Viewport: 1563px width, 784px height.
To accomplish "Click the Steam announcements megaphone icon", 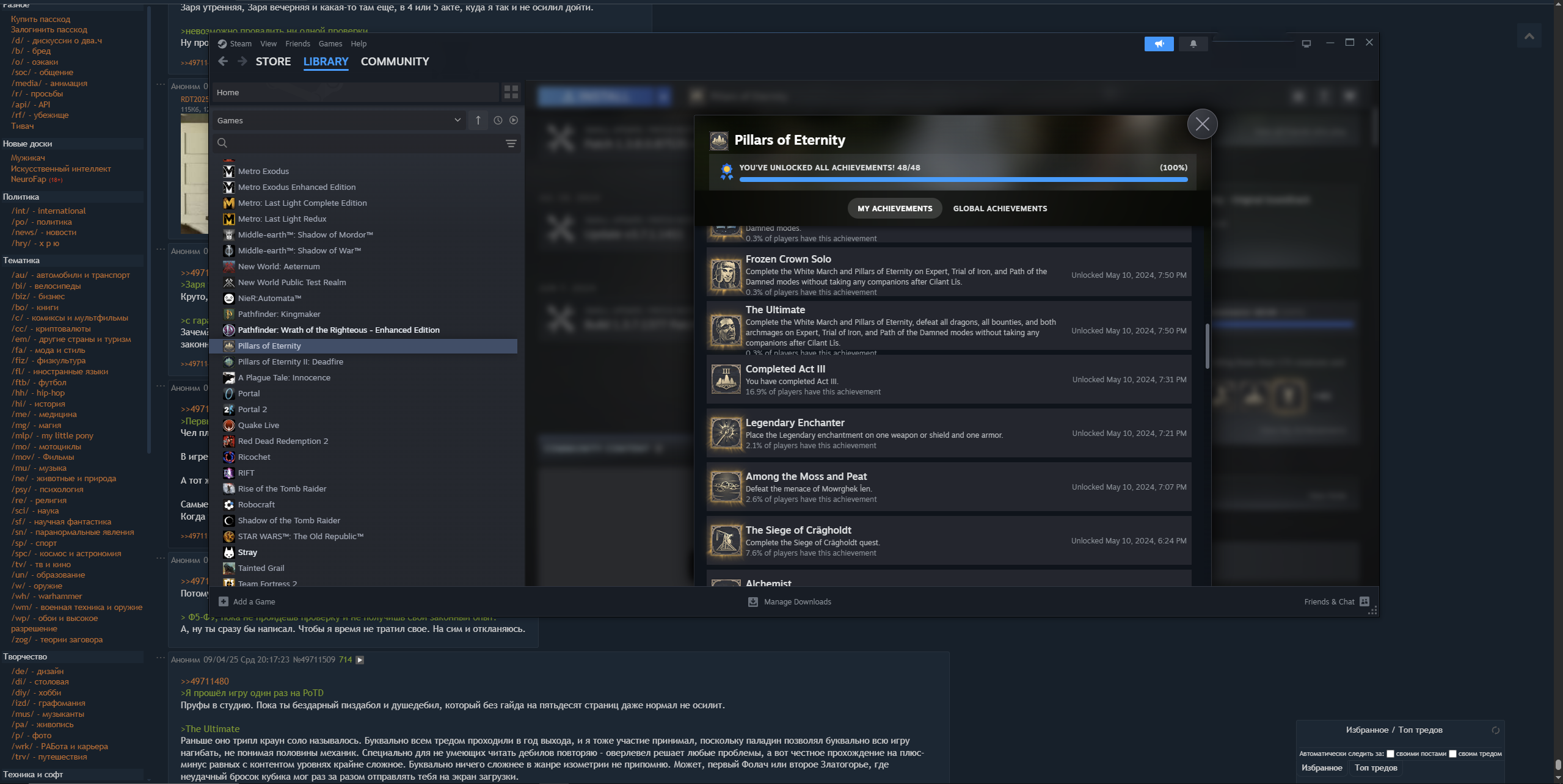I will coord(1159,44).
